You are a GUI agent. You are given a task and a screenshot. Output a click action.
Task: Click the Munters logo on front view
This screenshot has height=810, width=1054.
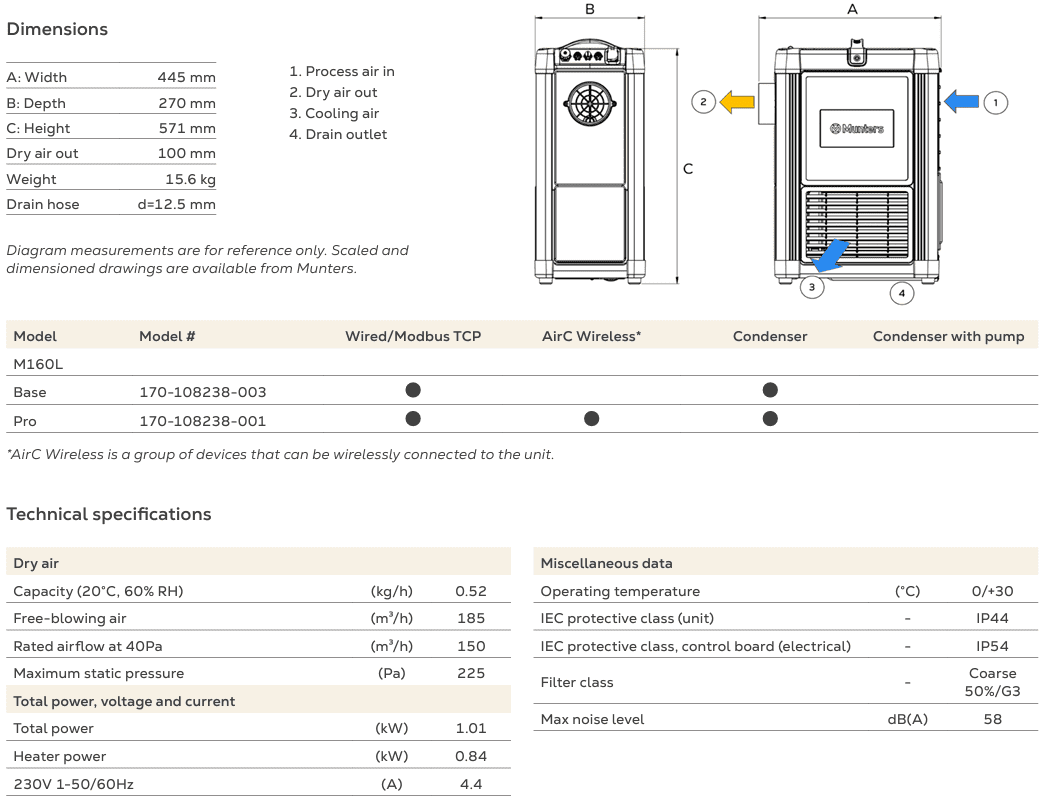pyautogui.click(x=857, y=129)
